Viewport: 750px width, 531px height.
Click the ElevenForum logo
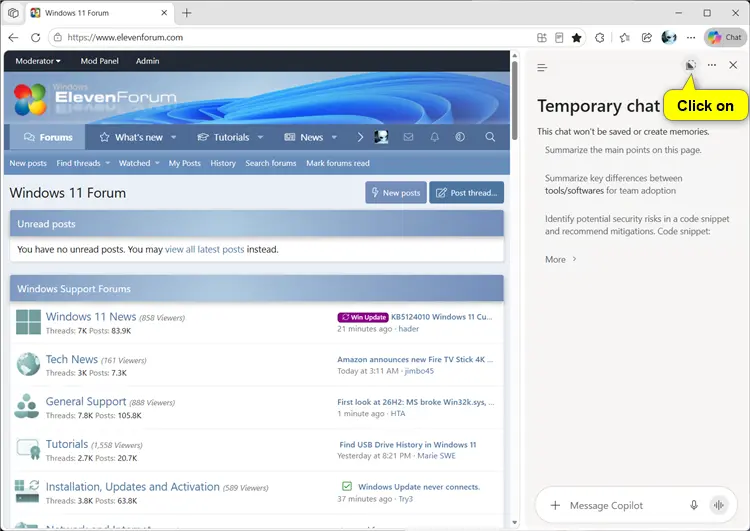click(96, 99)
